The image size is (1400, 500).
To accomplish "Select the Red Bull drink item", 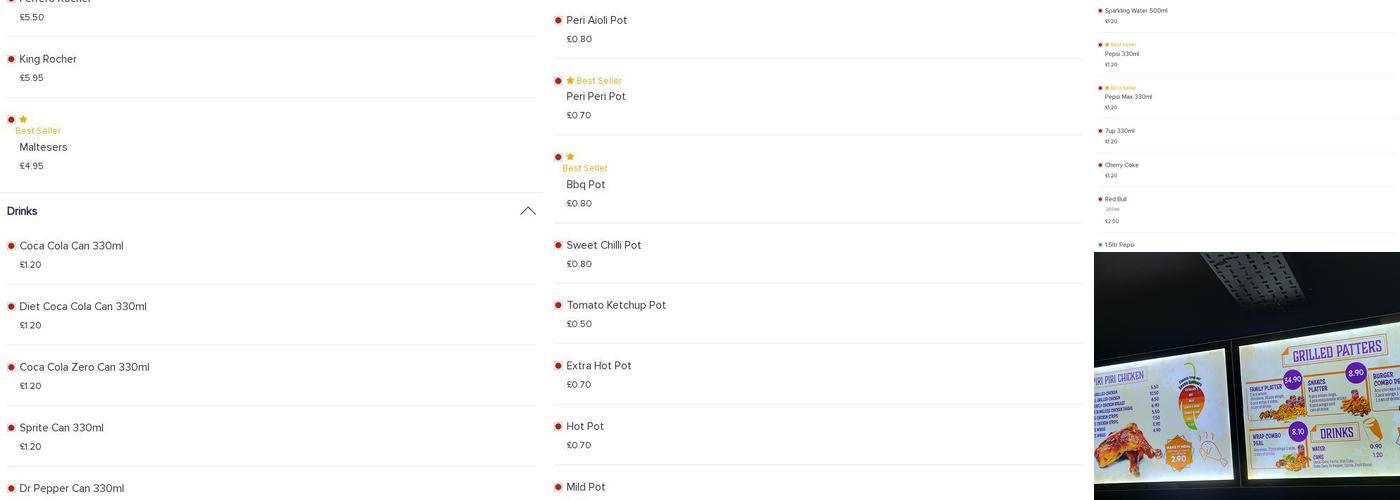I will (1115, 200).
